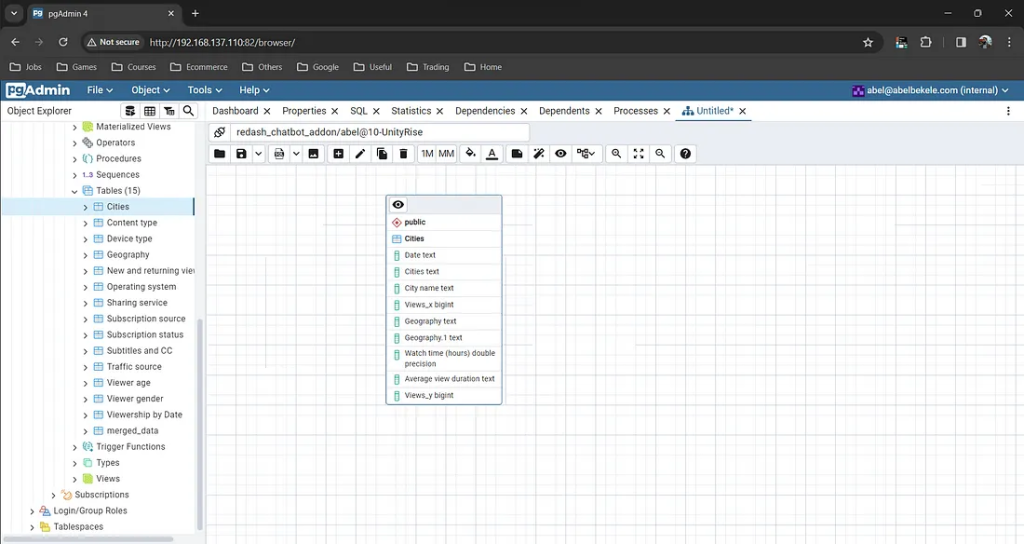
Task: Collapse the Tables (15) tree node
Action: (x=74, y=191)
